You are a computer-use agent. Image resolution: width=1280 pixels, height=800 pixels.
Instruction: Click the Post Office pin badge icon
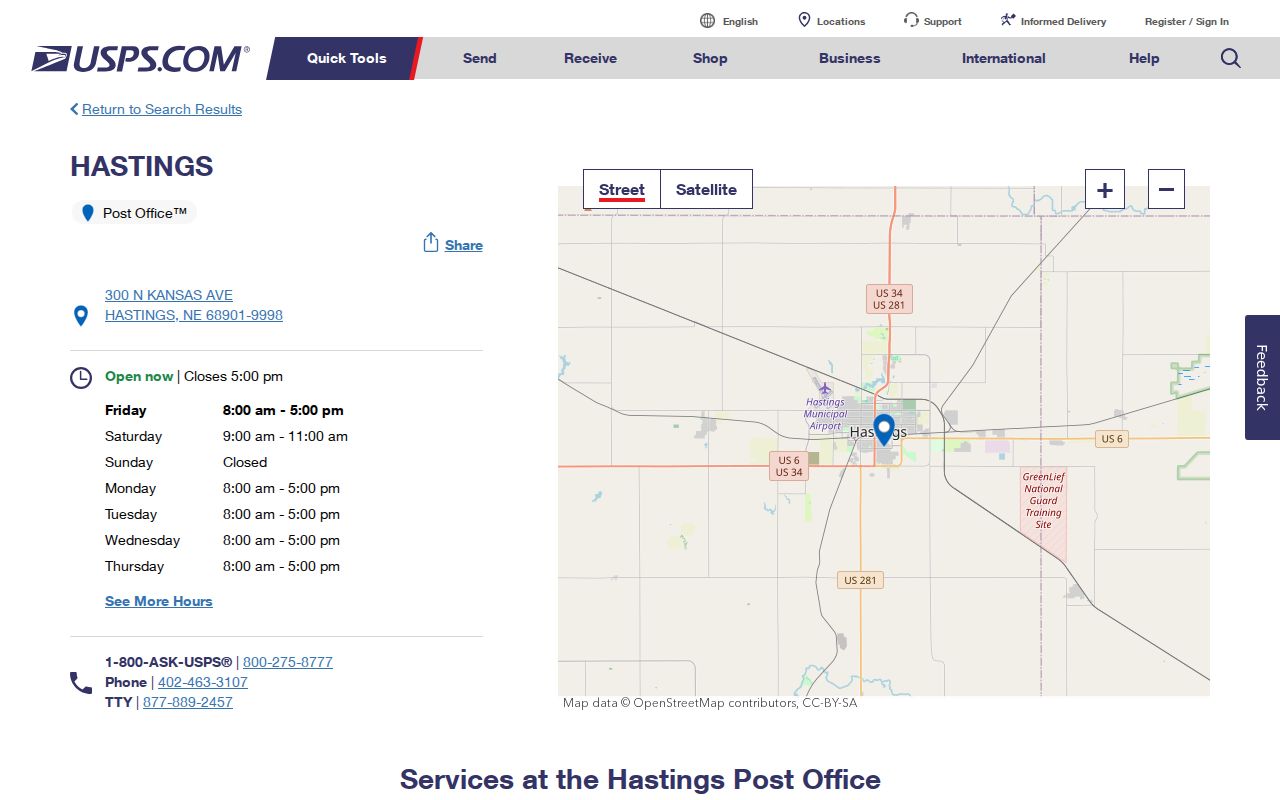click(88, 213)
